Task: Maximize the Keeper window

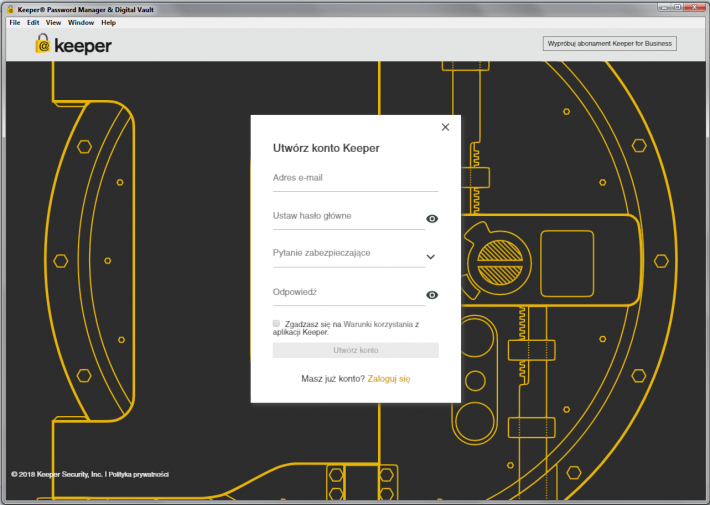Action: coord(678,7)
